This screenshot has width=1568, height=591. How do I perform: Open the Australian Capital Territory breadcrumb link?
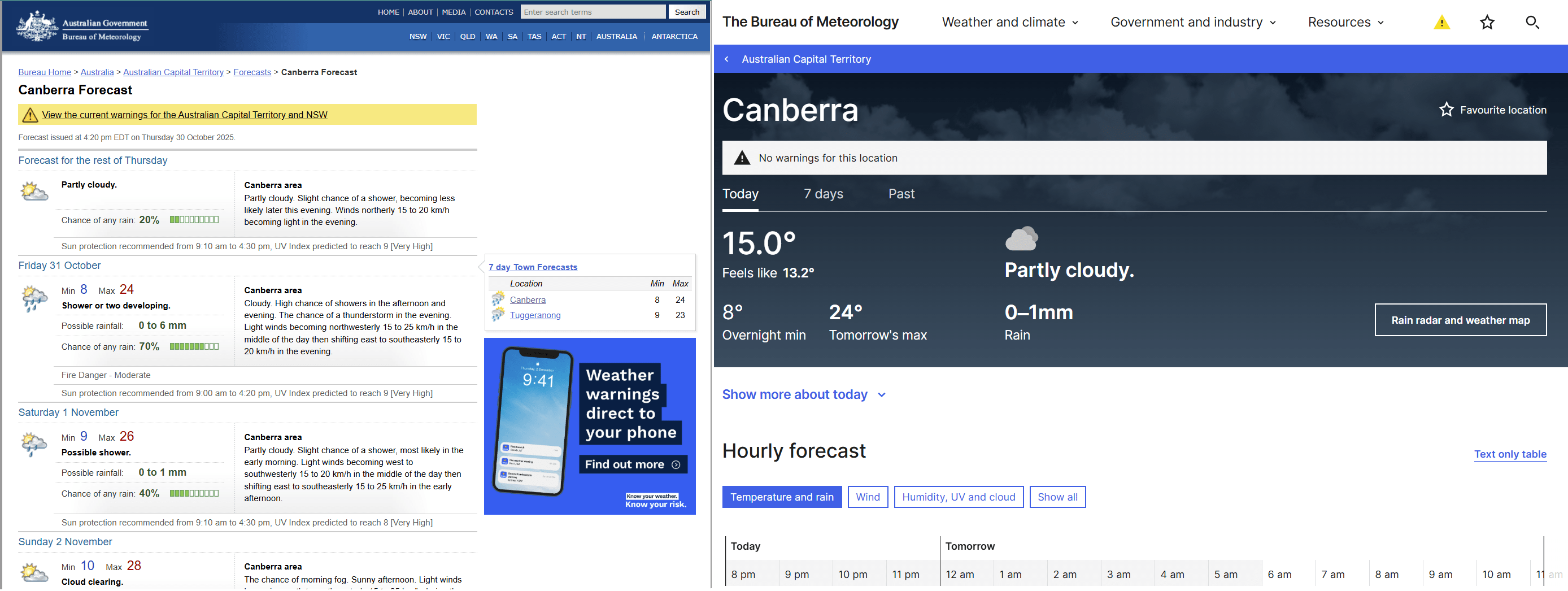click(x=173, y=72)
